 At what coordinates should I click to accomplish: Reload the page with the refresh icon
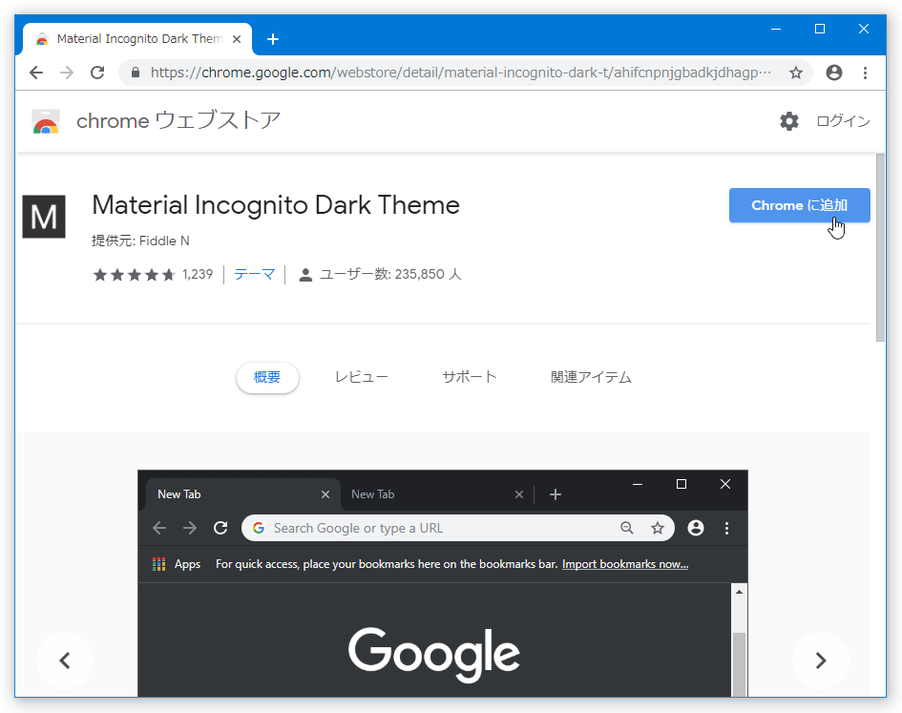[x=97, y=73]
